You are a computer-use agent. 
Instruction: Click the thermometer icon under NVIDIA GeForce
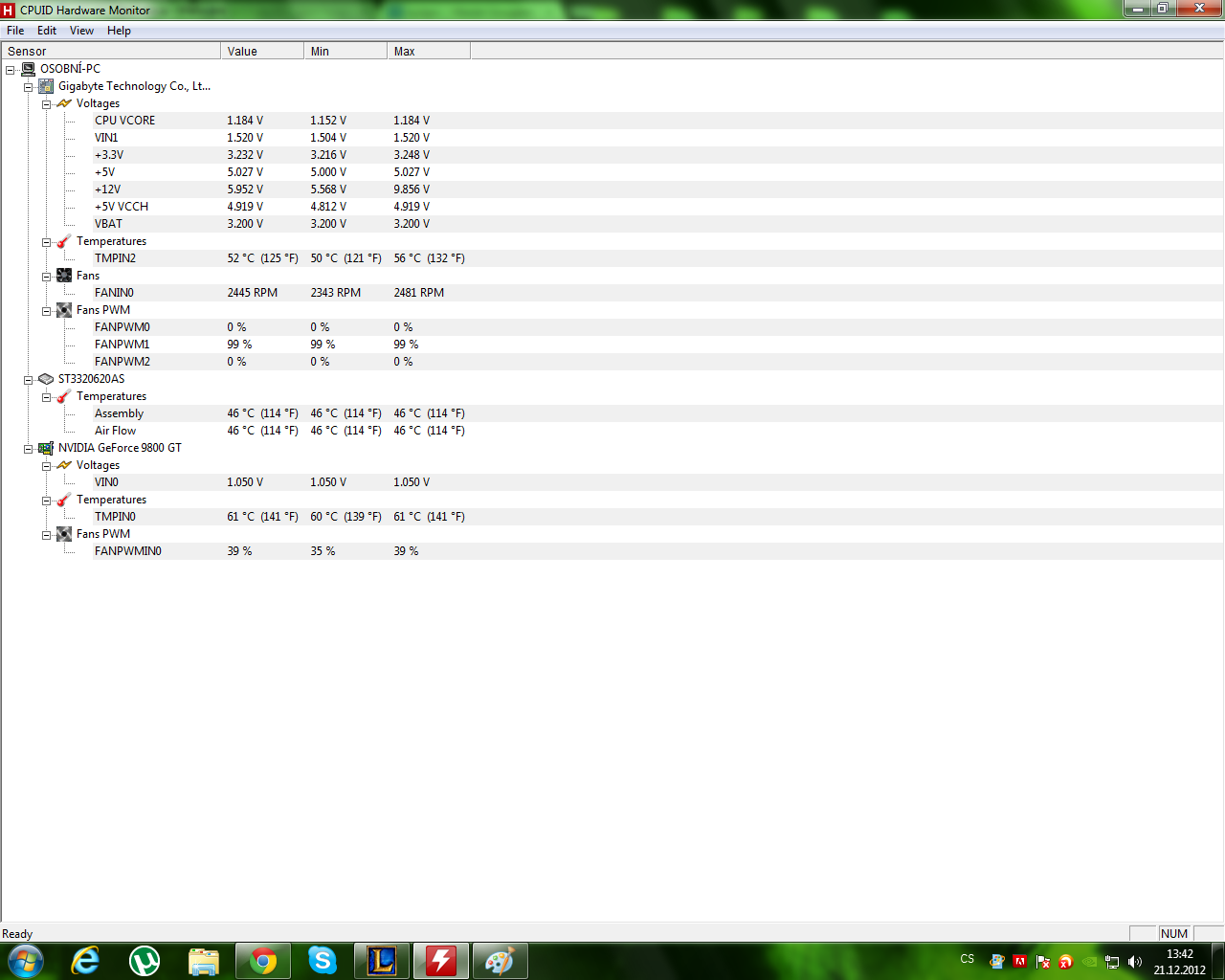pyautogui.click(x=64, y=500)
